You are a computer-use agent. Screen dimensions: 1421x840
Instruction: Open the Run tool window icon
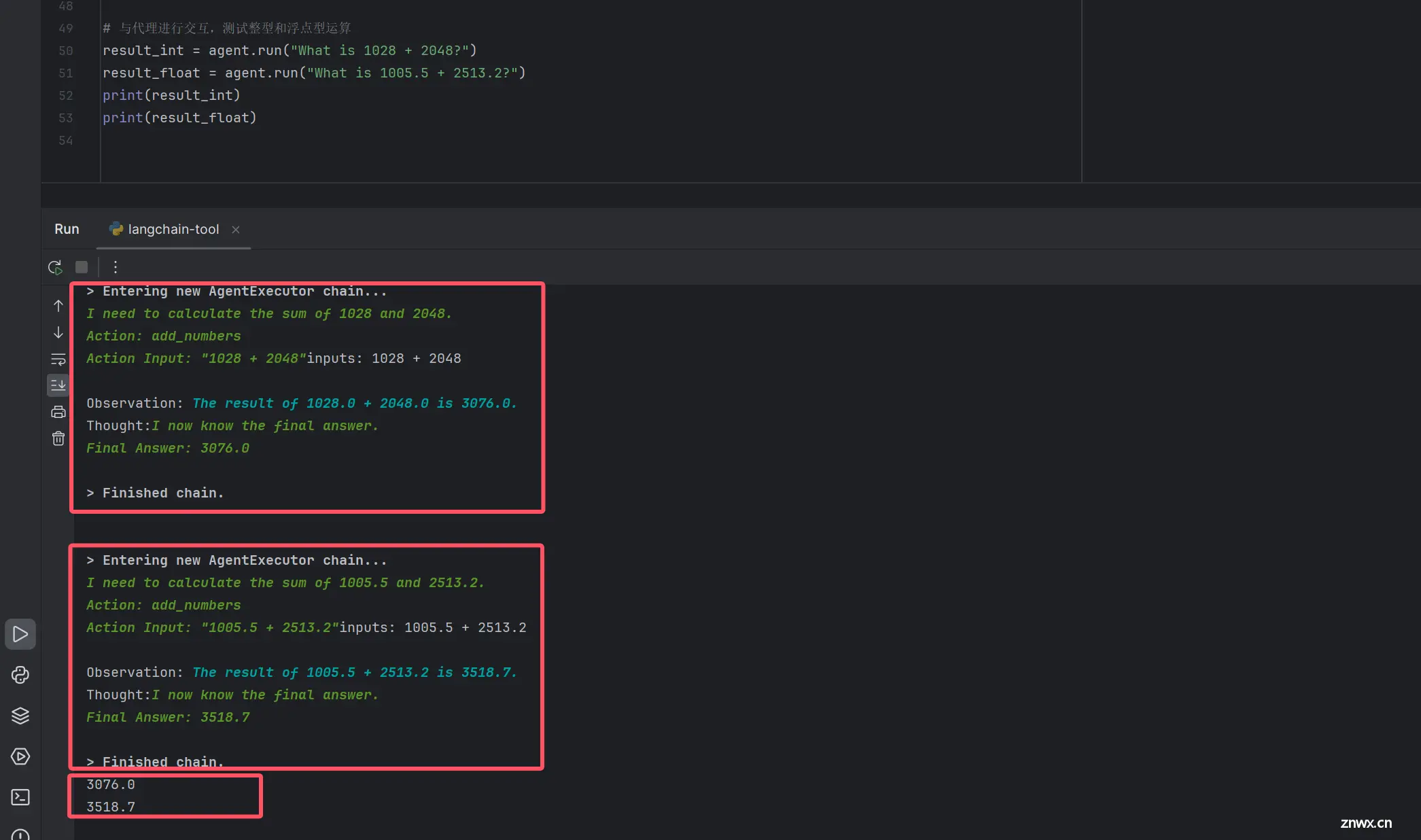[x=20, y=634]
